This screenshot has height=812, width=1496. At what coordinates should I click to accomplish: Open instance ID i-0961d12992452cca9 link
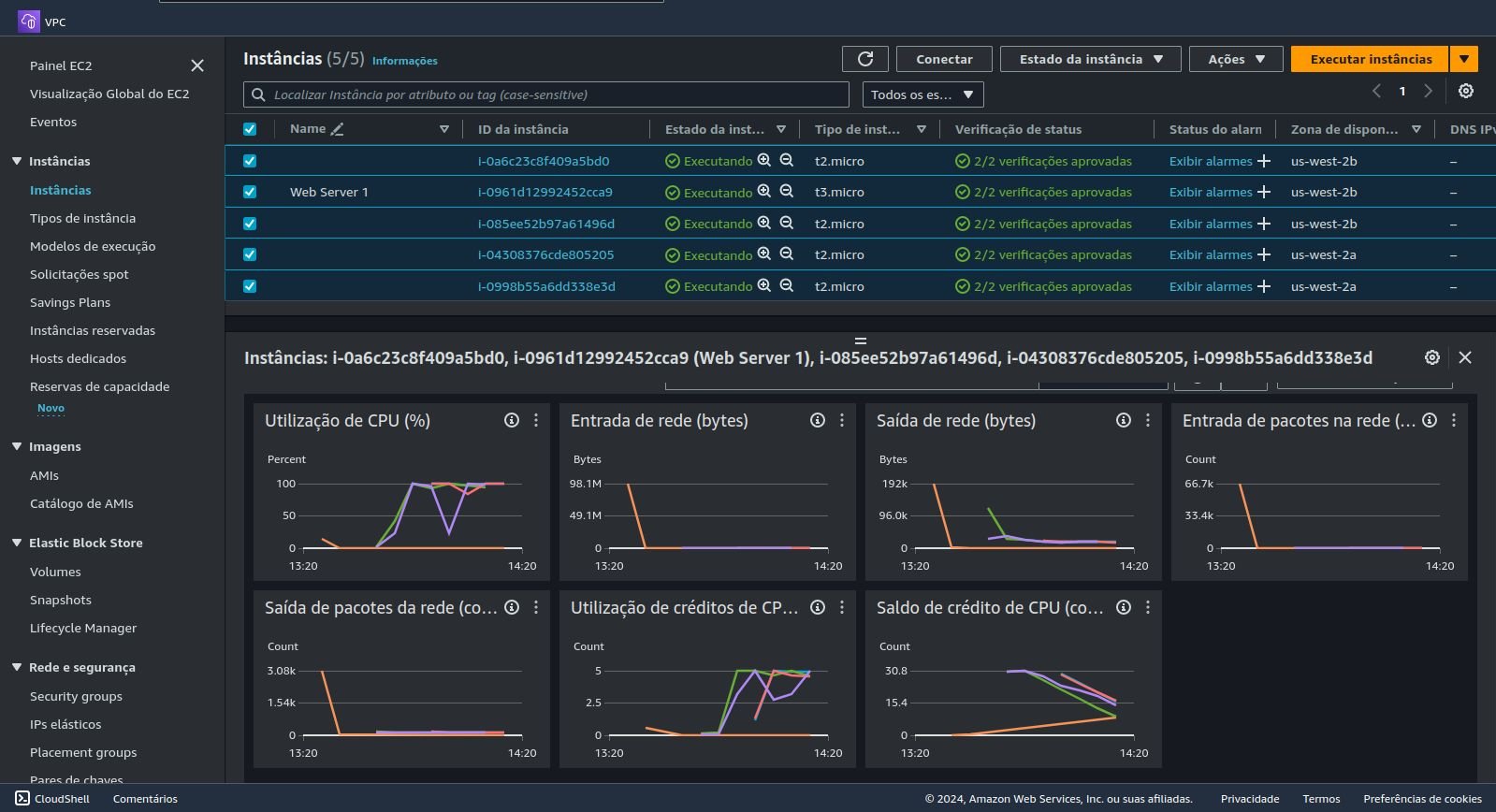coord(545,192)
